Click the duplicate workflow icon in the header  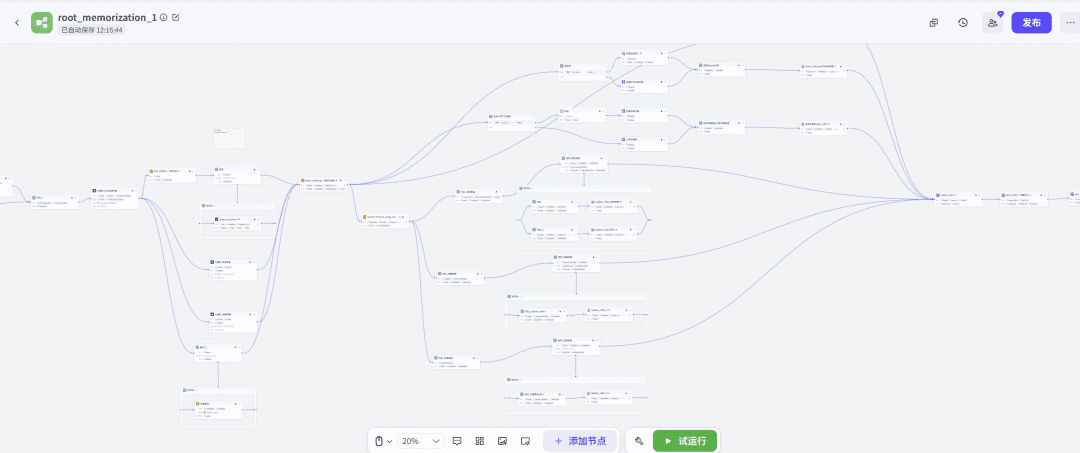tap(933, 22)
